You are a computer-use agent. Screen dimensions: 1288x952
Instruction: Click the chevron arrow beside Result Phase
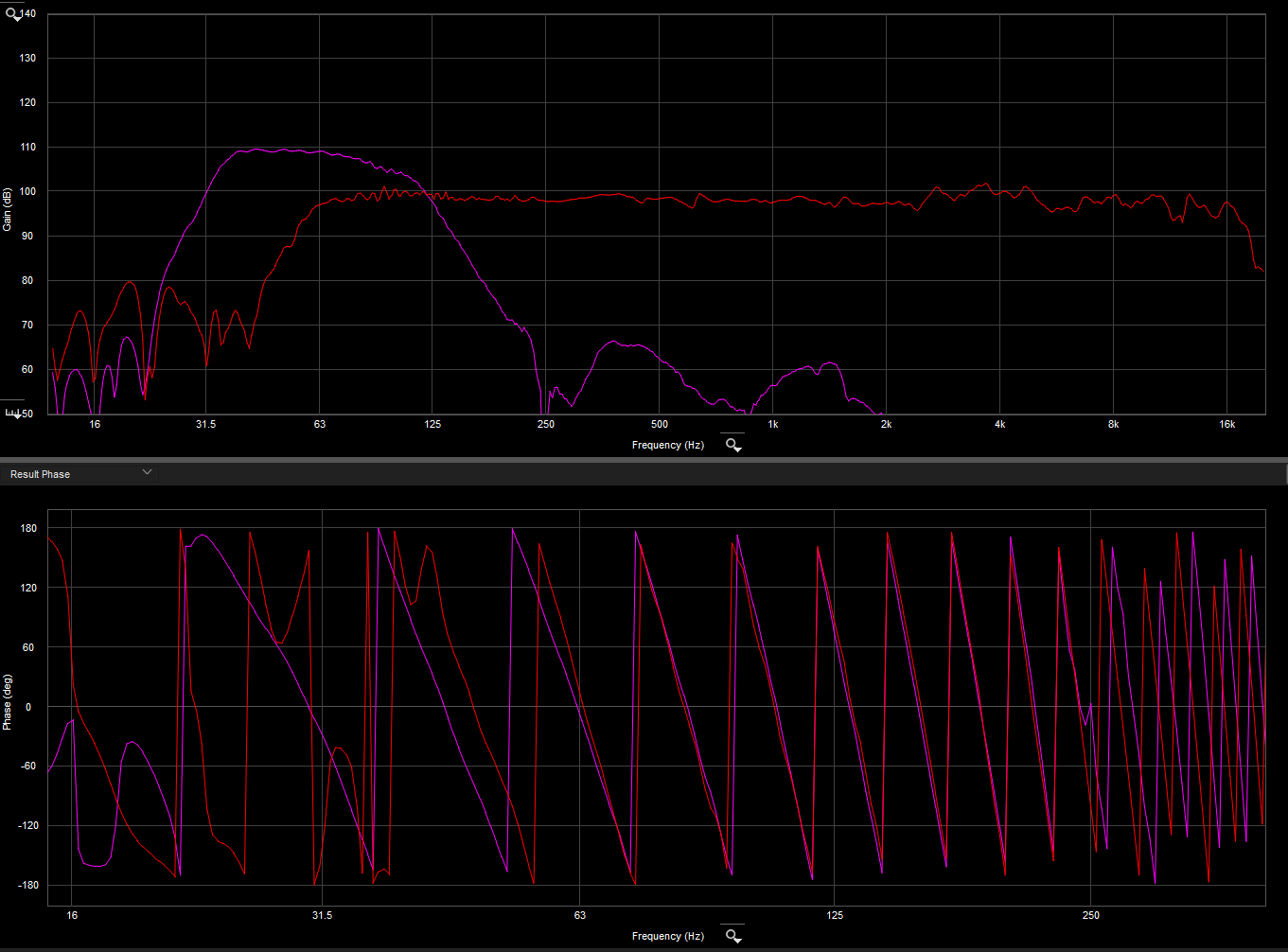[147, 472]
